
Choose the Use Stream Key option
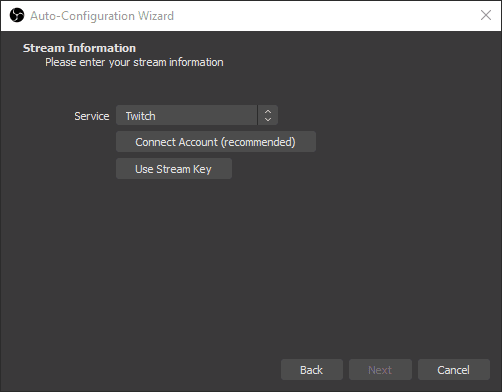pyautogui.click(x=174, y=169)
